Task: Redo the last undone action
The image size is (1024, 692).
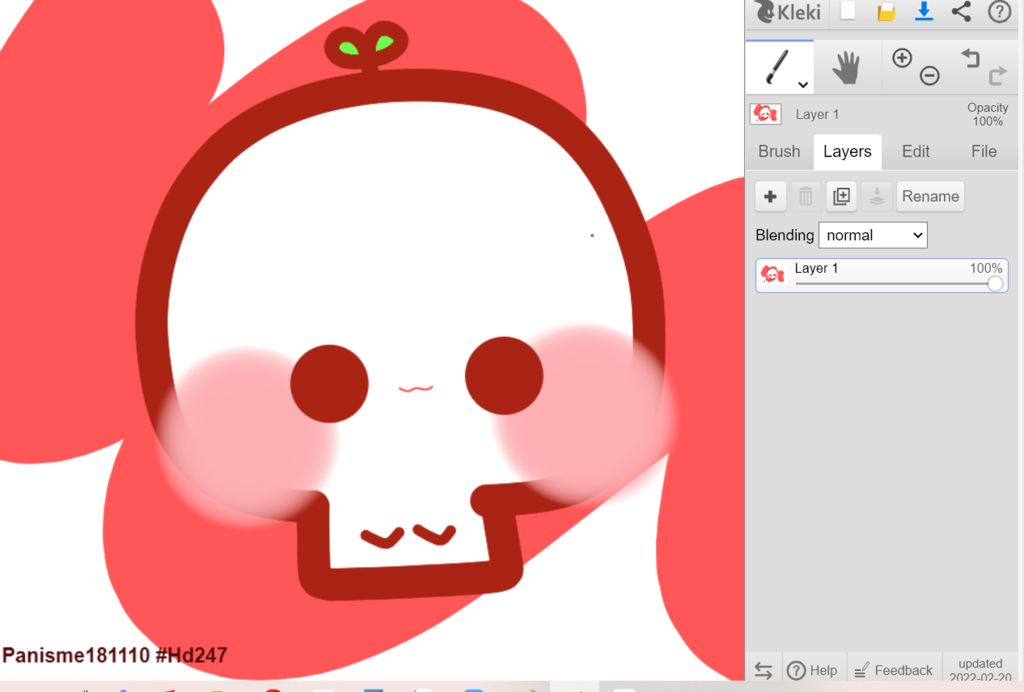Action: (x=997, y=76)
